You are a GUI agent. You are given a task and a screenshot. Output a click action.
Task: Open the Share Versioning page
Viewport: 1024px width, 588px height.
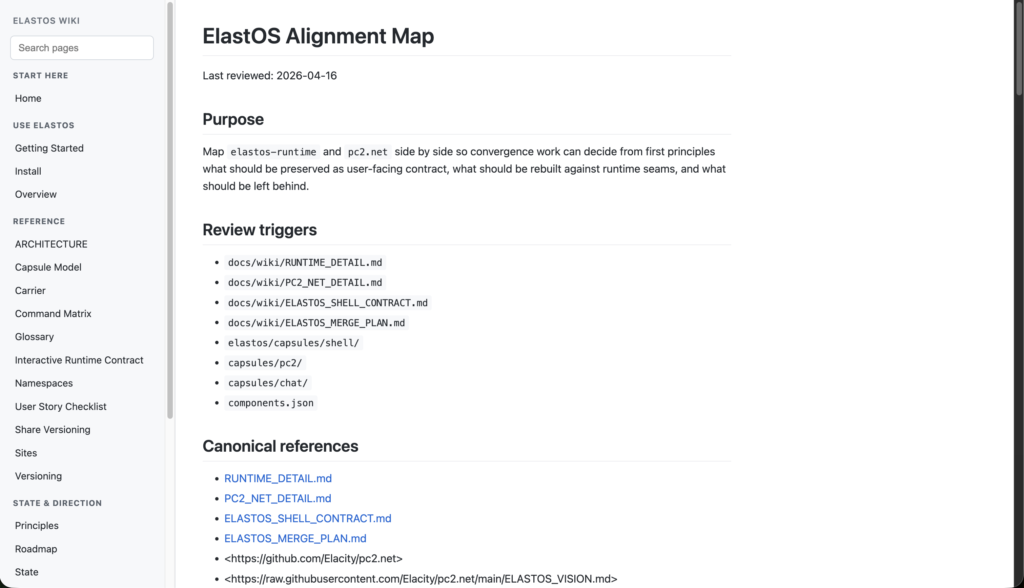tap(52, 429)
